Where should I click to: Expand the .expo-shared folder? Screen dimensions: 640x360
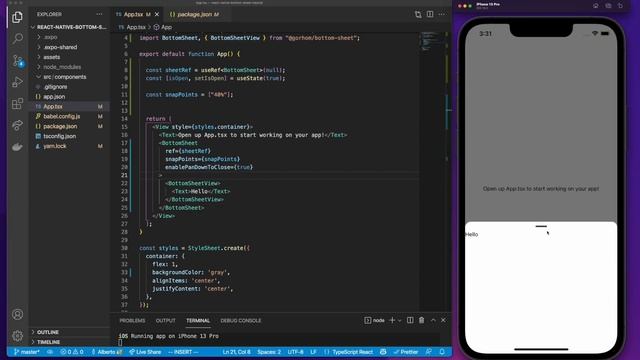pos(60,47)
